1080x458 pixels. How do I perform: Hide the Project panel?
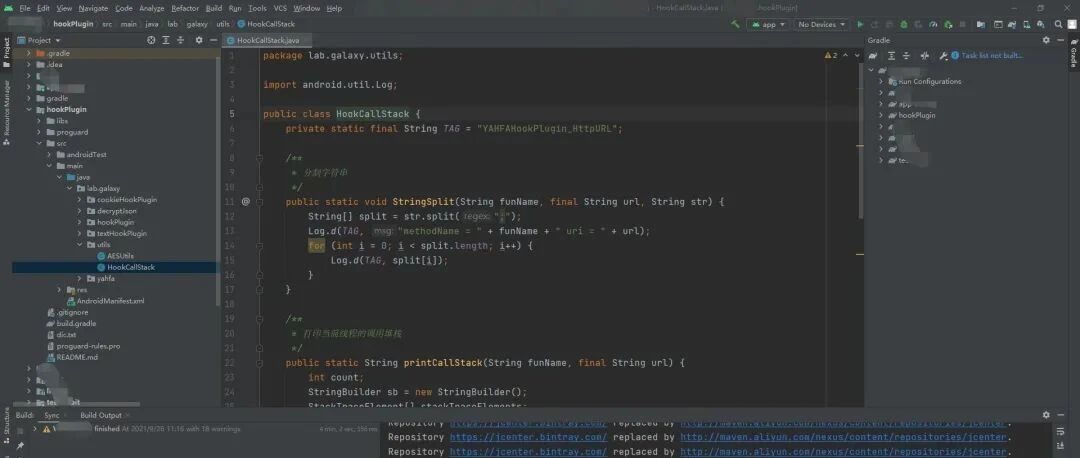pos(214,40)
